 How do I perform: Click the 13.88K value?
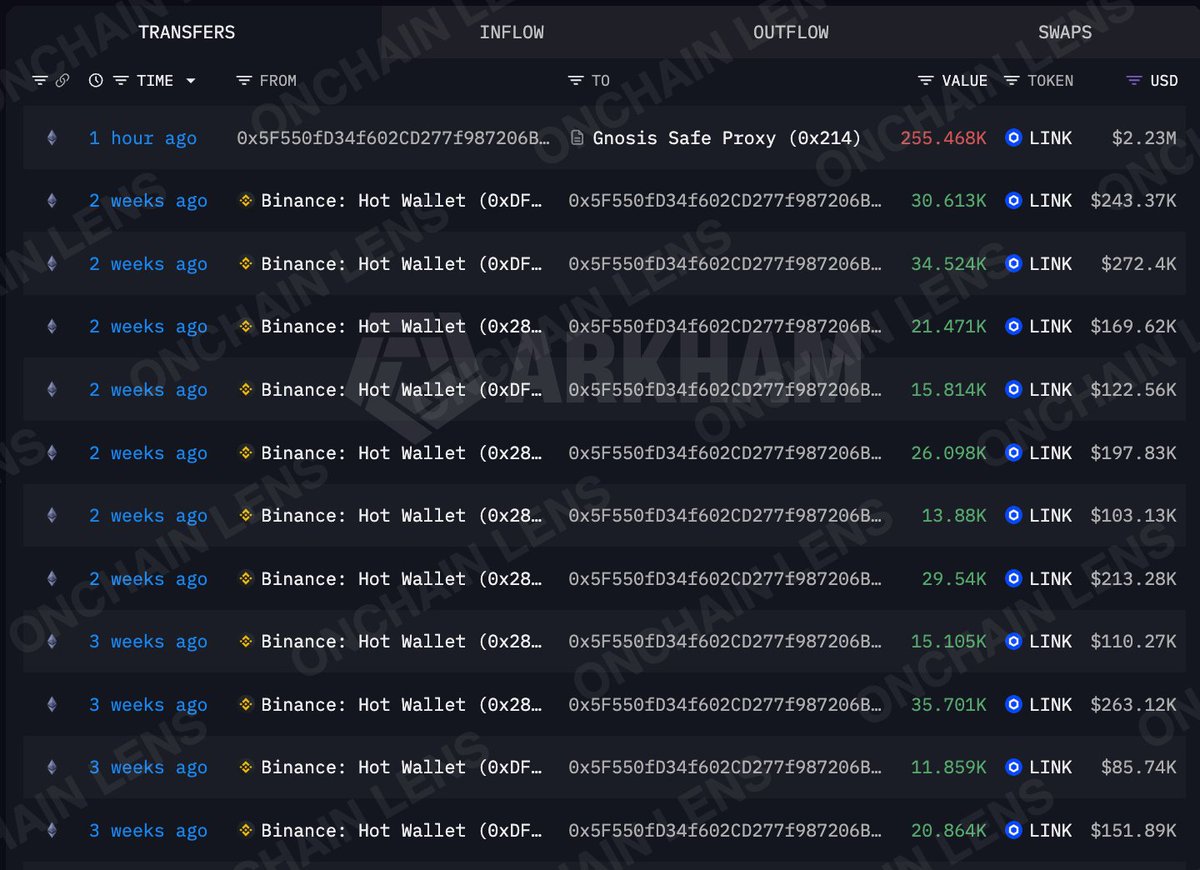954,516
